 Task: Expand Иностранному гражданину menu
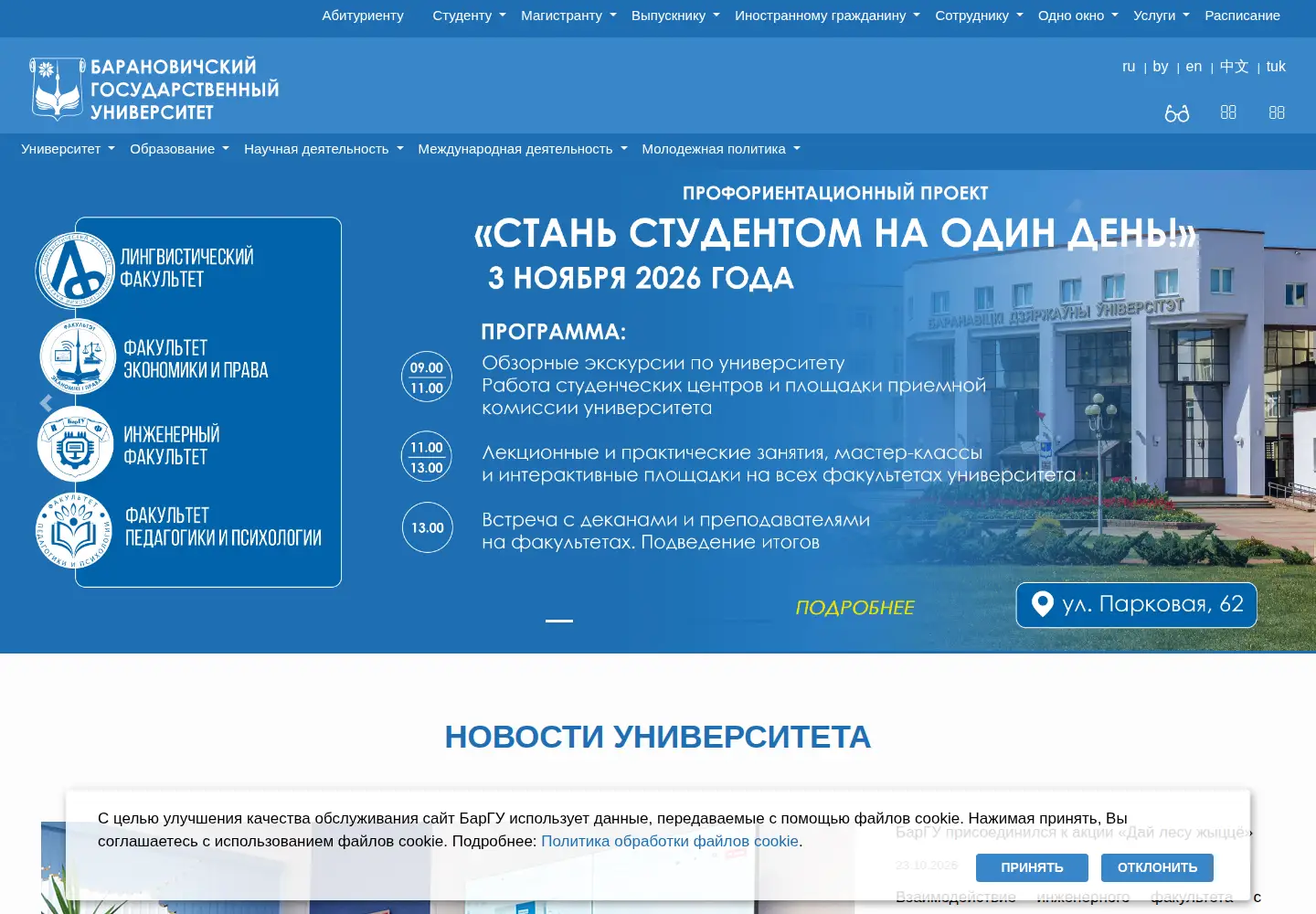827,16
